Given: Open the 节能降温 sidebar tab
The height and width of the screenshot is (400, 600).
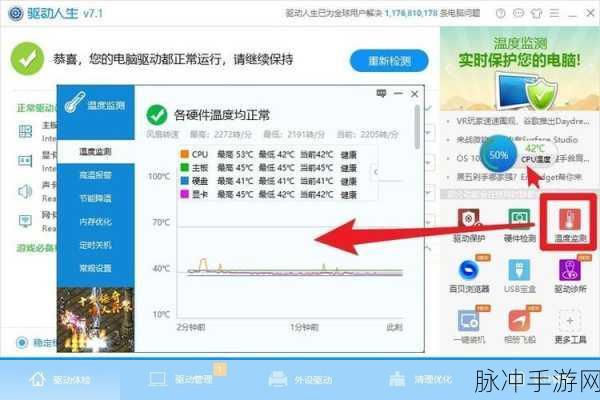Looking at the screenshot, I should point(96,198).
